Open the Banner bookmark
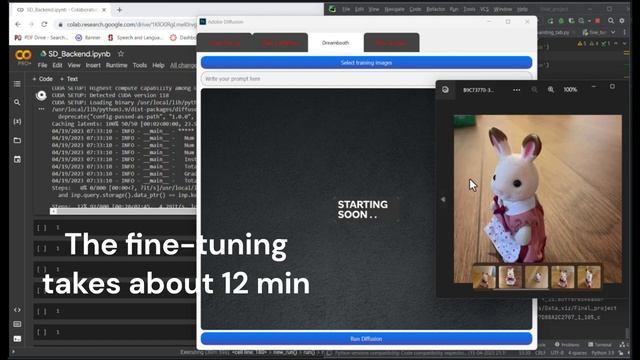Screen dimensions: 640x360 click(x=88, y=38)
